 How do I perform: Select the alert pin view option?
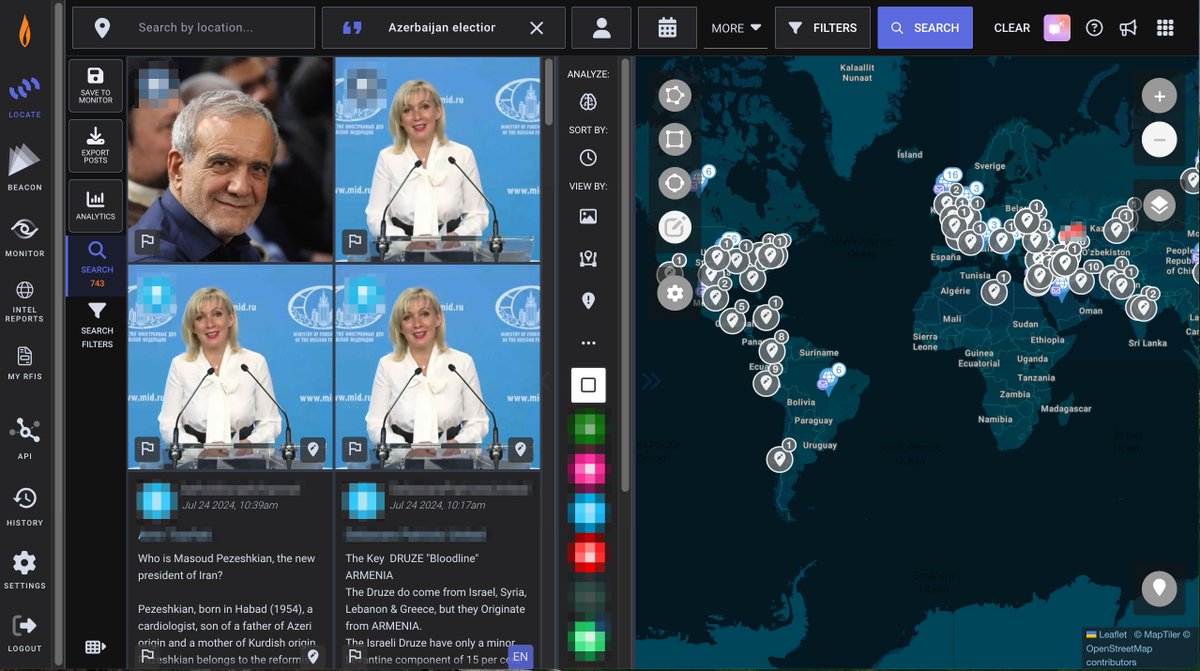pos(588,300)
